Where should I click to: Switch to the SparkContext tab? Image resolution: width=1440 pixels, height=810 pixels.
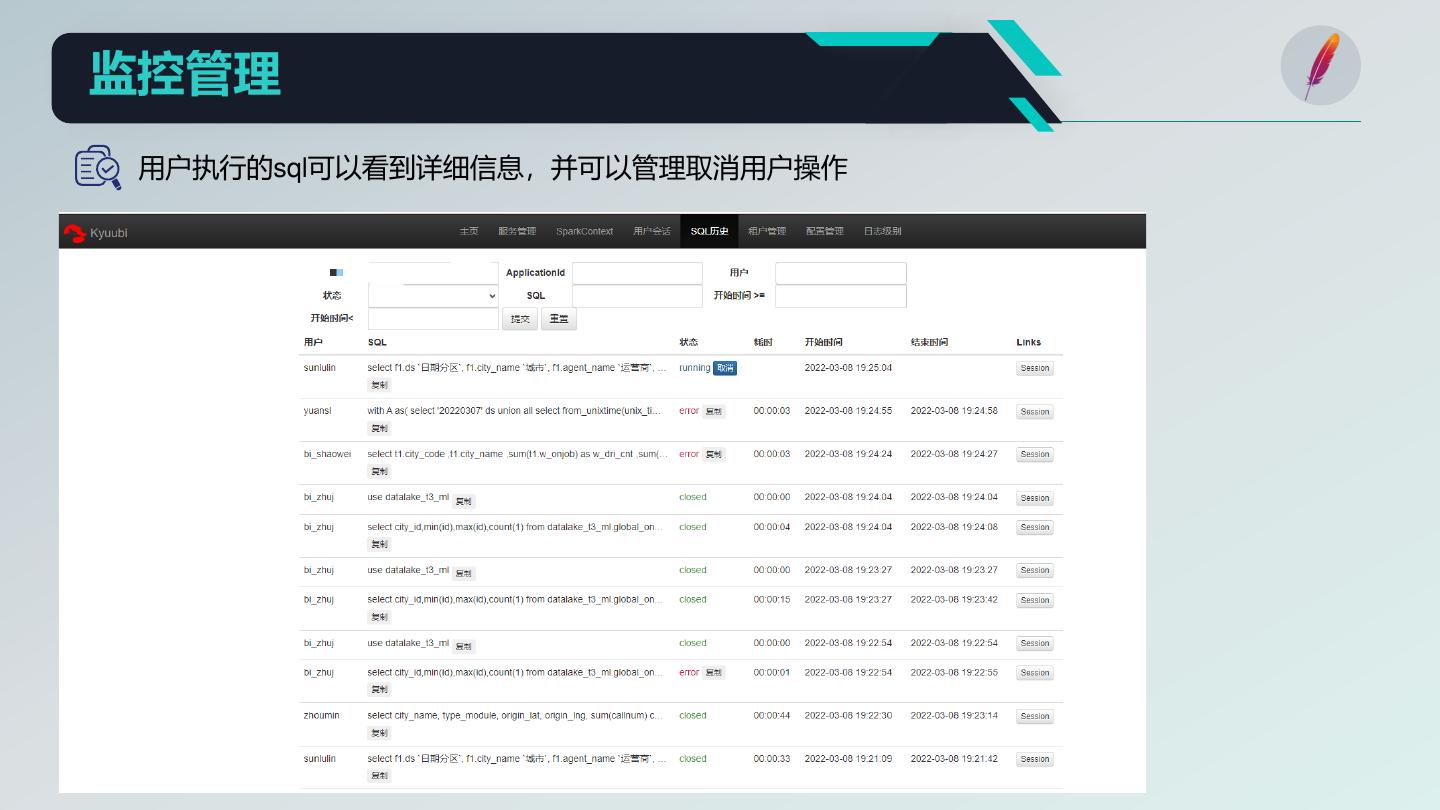(x=584, y=231)
